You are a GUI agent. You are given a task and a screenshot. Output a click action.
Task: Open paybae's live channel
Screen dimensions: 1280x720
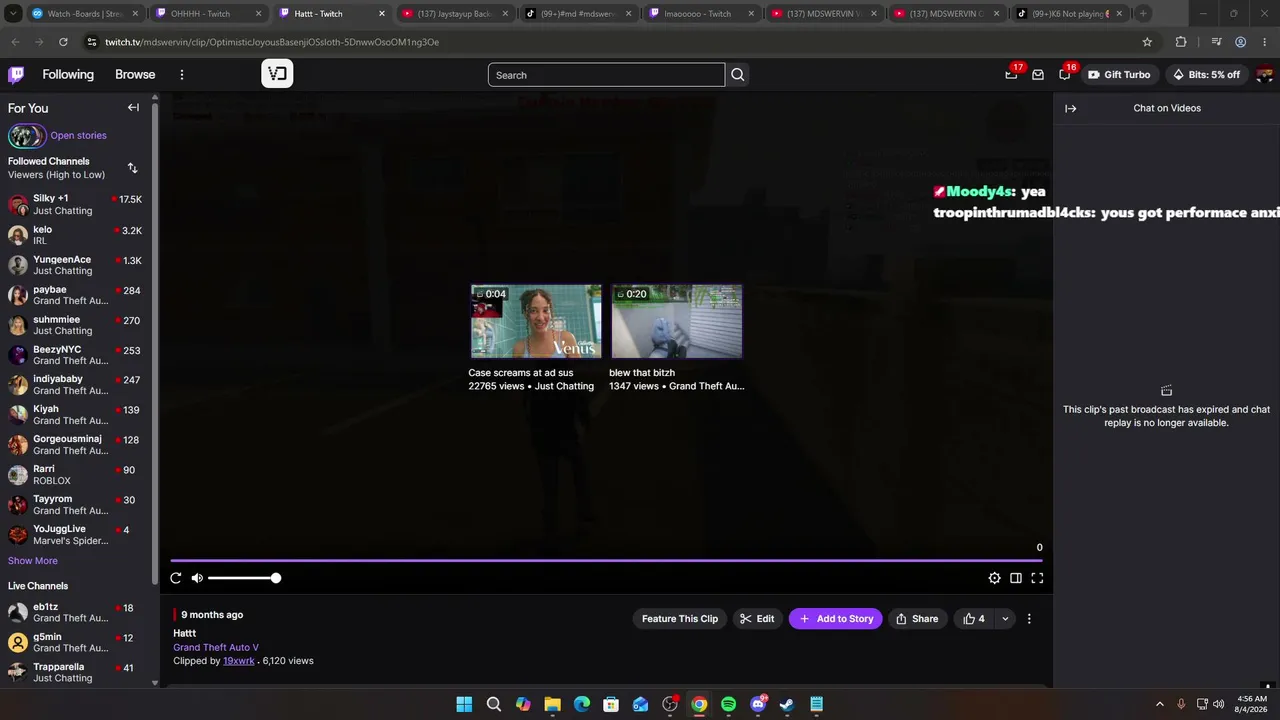click(x=76, y=295)
